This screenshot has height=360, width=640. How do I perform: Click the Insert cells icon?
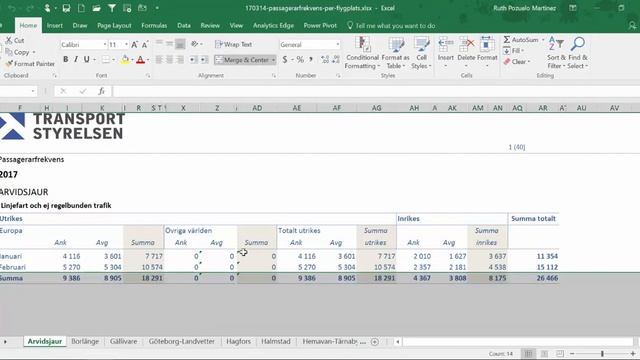(x=446, y=44)
